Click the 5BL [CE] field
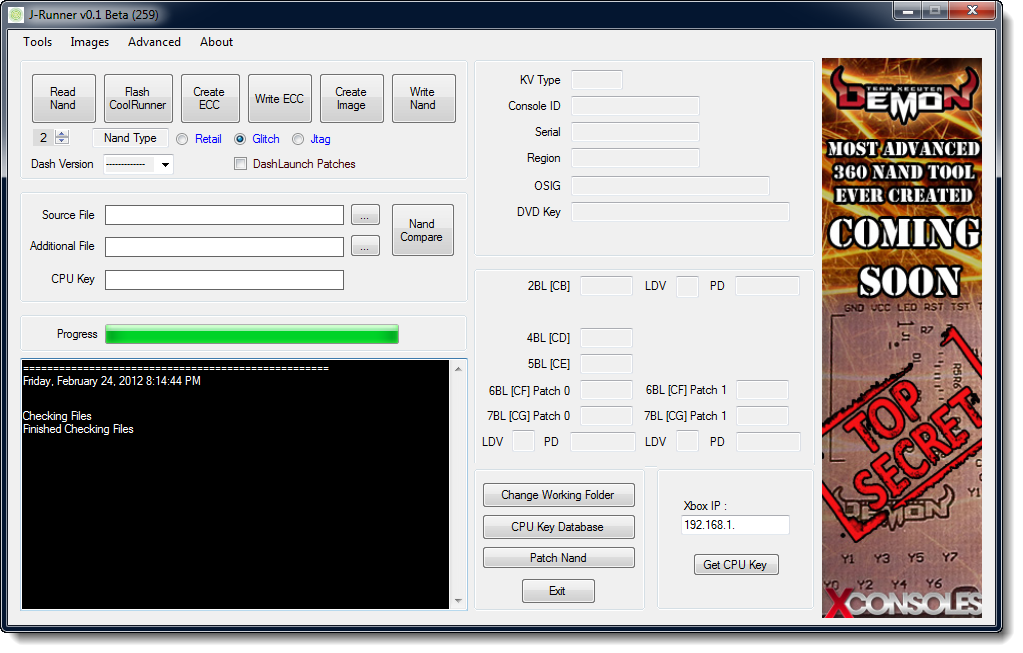 (x=606, y=364)
